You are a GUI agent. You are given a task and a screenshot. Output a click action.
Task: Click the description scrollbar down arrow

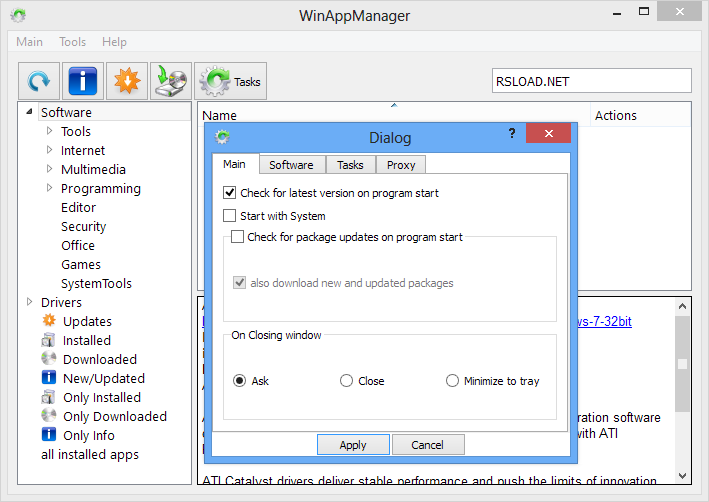[682, 475]
